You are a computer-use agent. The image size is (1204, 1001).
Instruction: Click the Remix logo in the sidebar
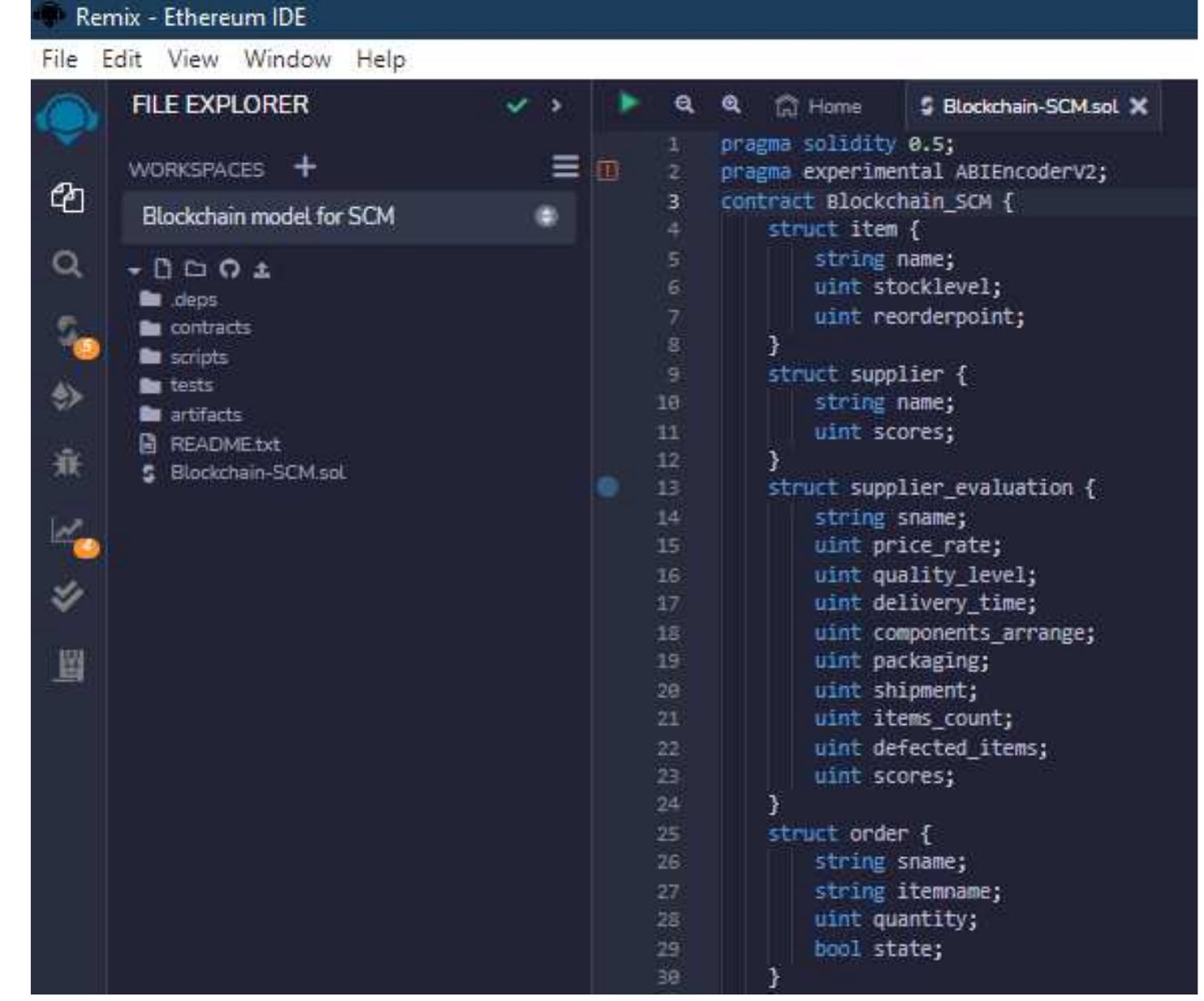pos(67,120)
